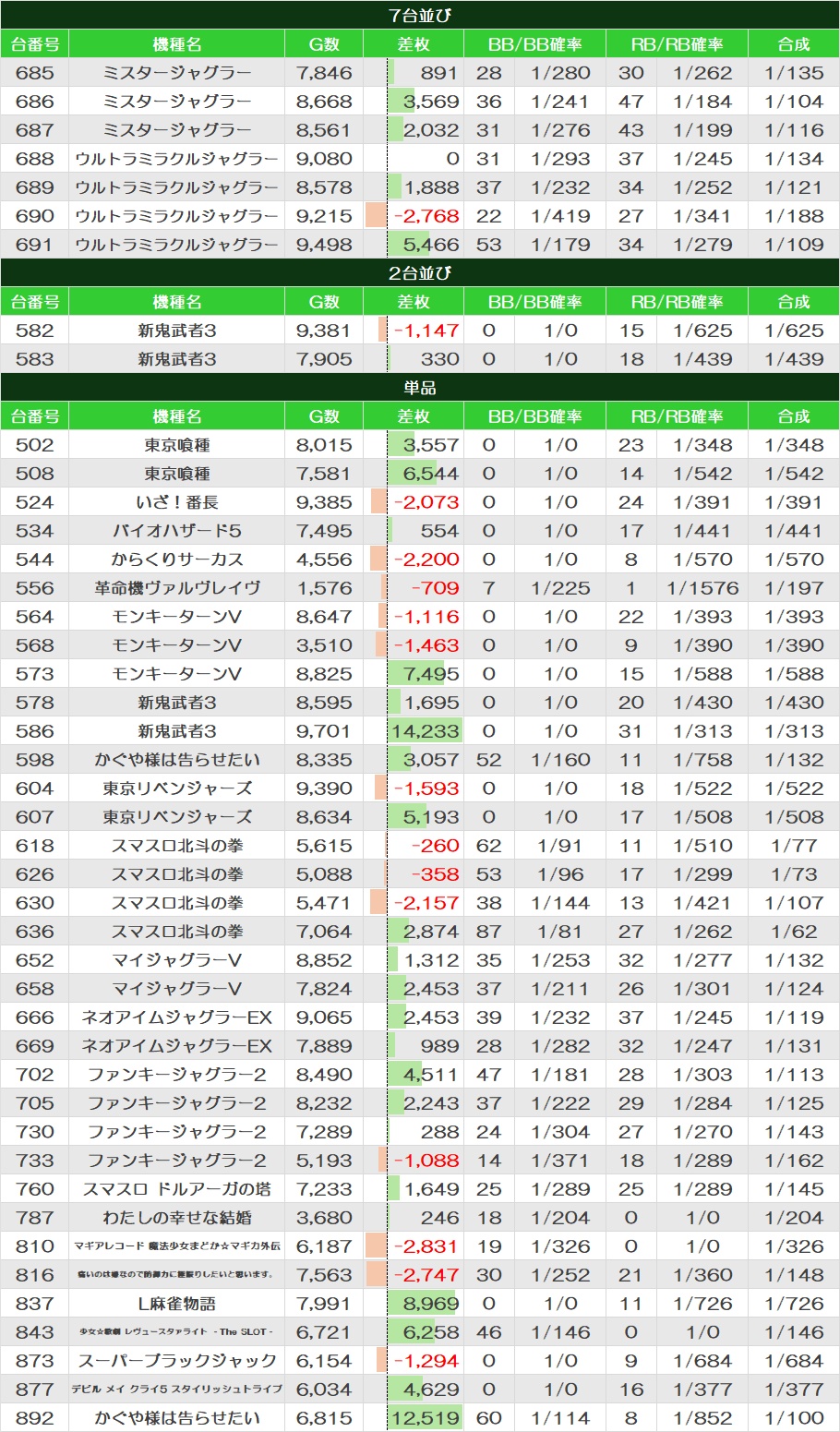Click スマスロ ドルアーガの塔 machine name
Screen dimensions: 840x1432
pos(176,1189)
